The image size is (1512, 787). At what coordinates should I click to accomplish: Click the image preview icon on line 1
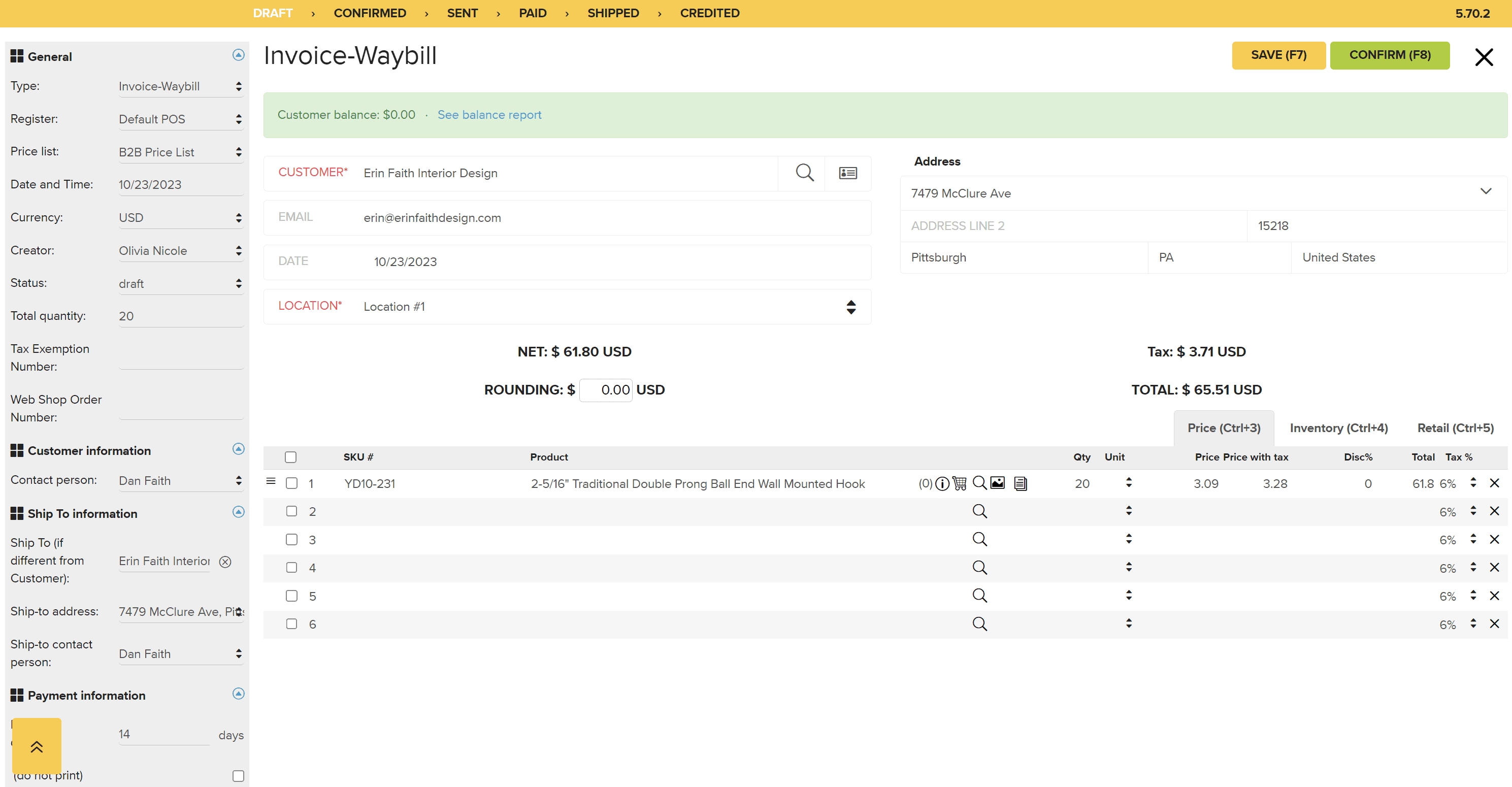point(997,484)
